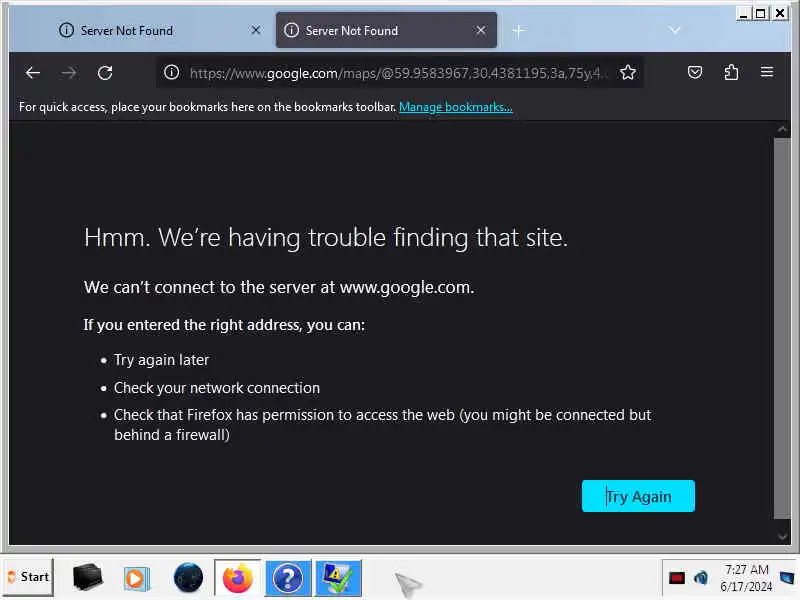
Task: Click the show desktop tray icon
Action: click(787, 578)
